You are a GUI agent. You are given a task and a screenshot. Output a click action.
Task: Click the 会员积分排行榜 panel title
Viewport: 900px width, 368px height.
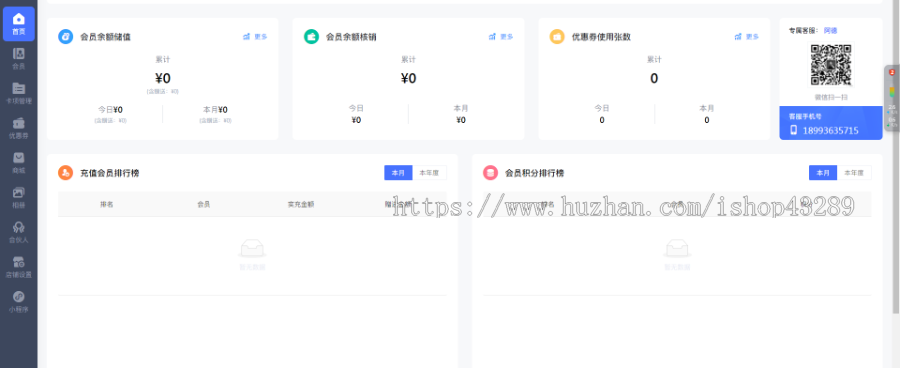[534, 173]
